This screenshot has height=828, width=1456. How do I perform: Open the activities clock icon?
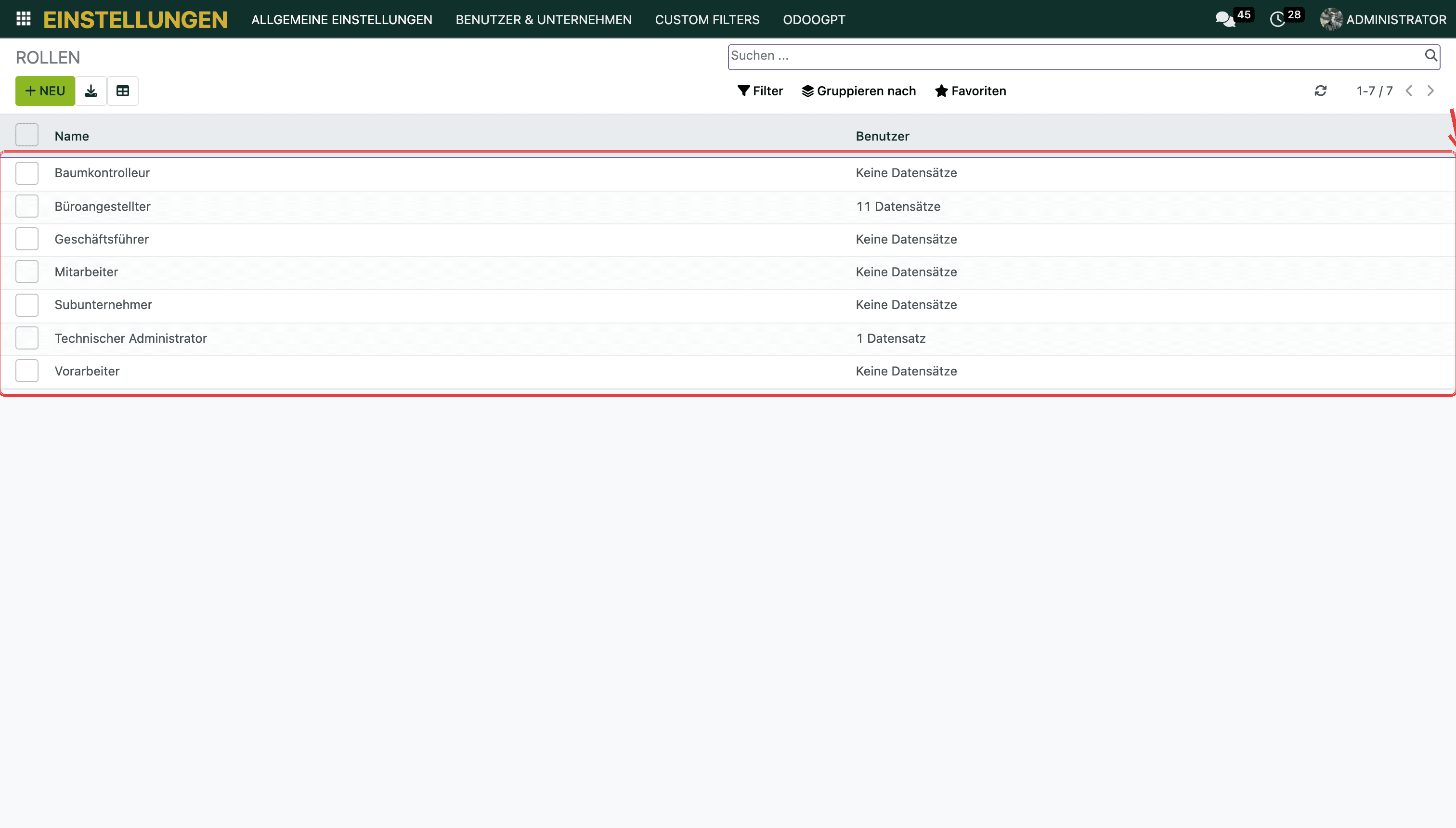1277,20
